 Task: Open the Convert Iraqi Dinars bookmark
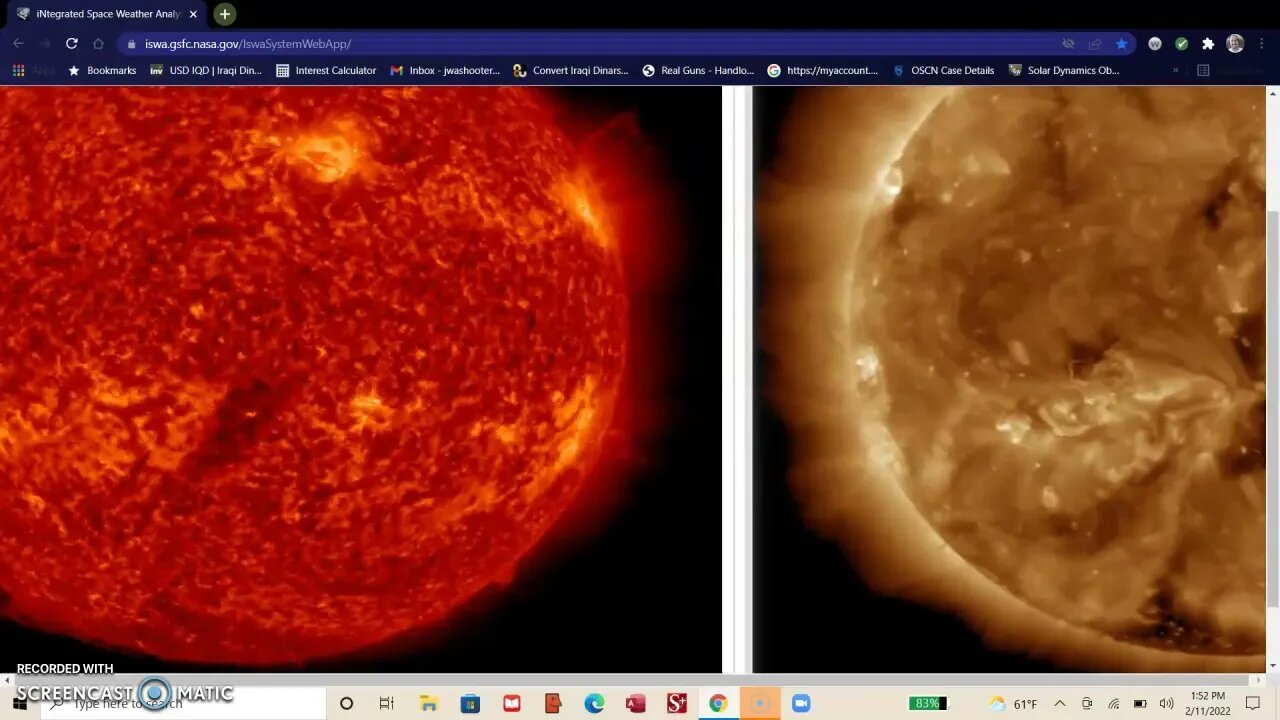pos(571,71)
